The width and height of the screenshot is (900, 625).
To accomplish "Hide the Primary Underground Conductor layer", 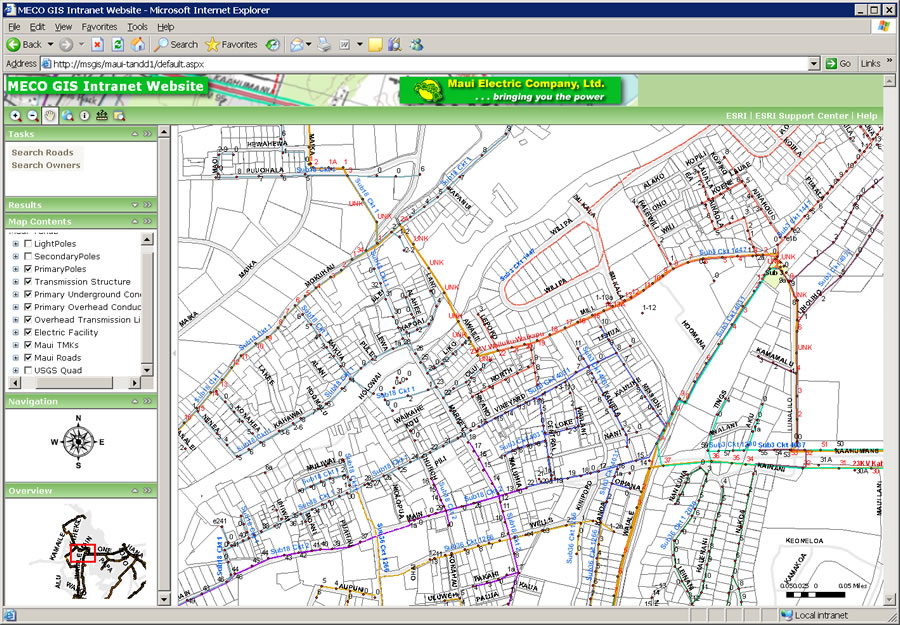I will (28, 294).
